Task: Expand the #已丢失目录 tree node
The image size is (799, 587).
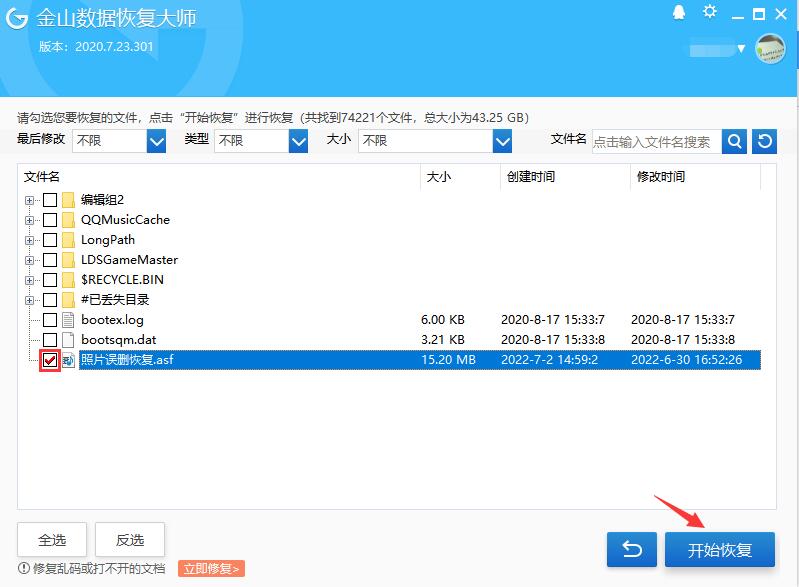Action: [29, 300]
